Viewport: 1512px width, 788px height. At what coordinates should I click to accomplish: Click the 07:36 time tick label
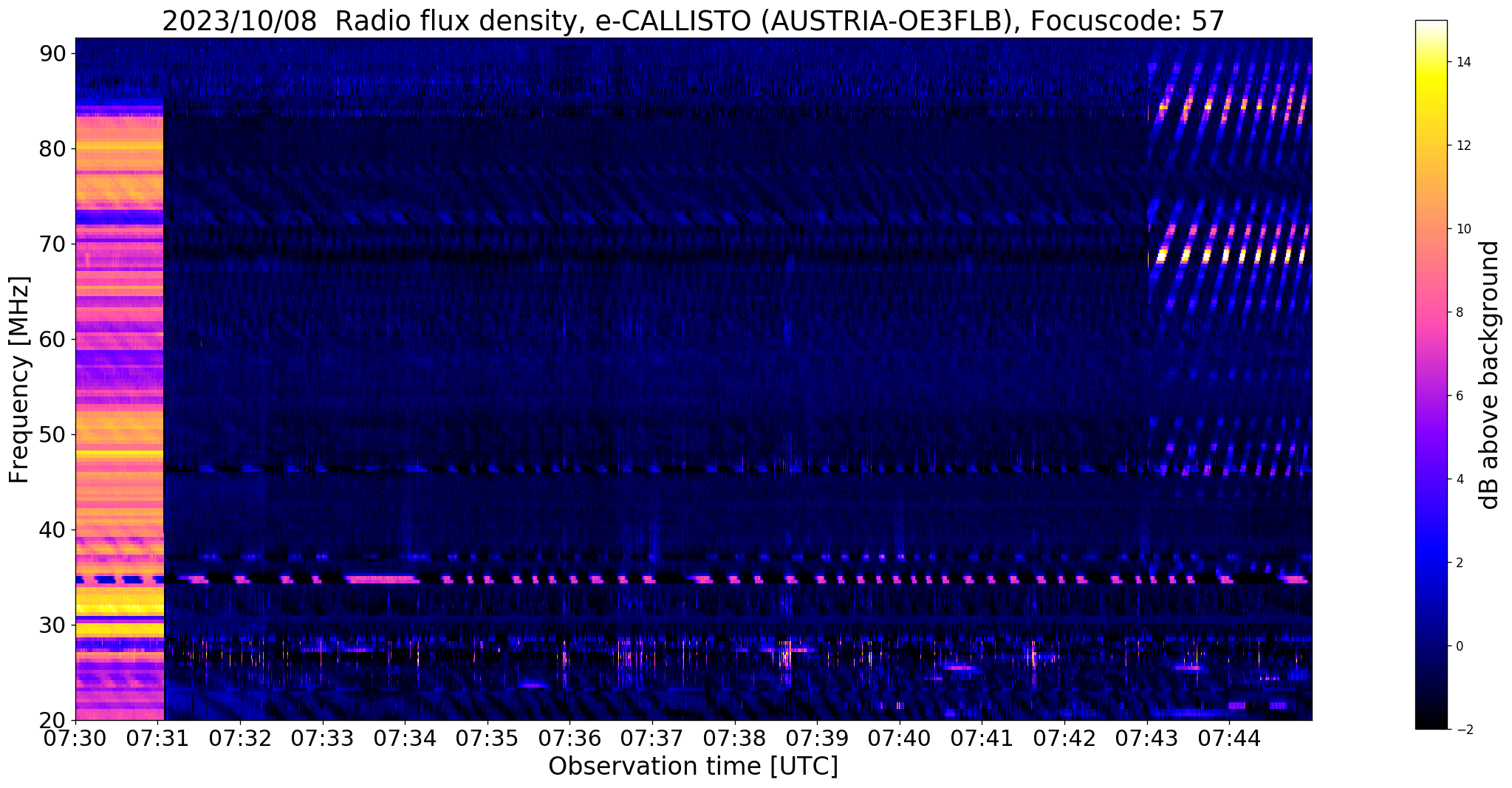[570, 738]
